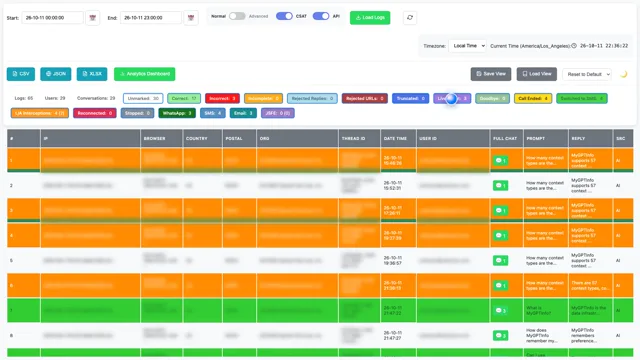The height and width of the screenshot is (360, 640).
Task: Filter by the SMS: 4 chip
Action: click(213, 113)
